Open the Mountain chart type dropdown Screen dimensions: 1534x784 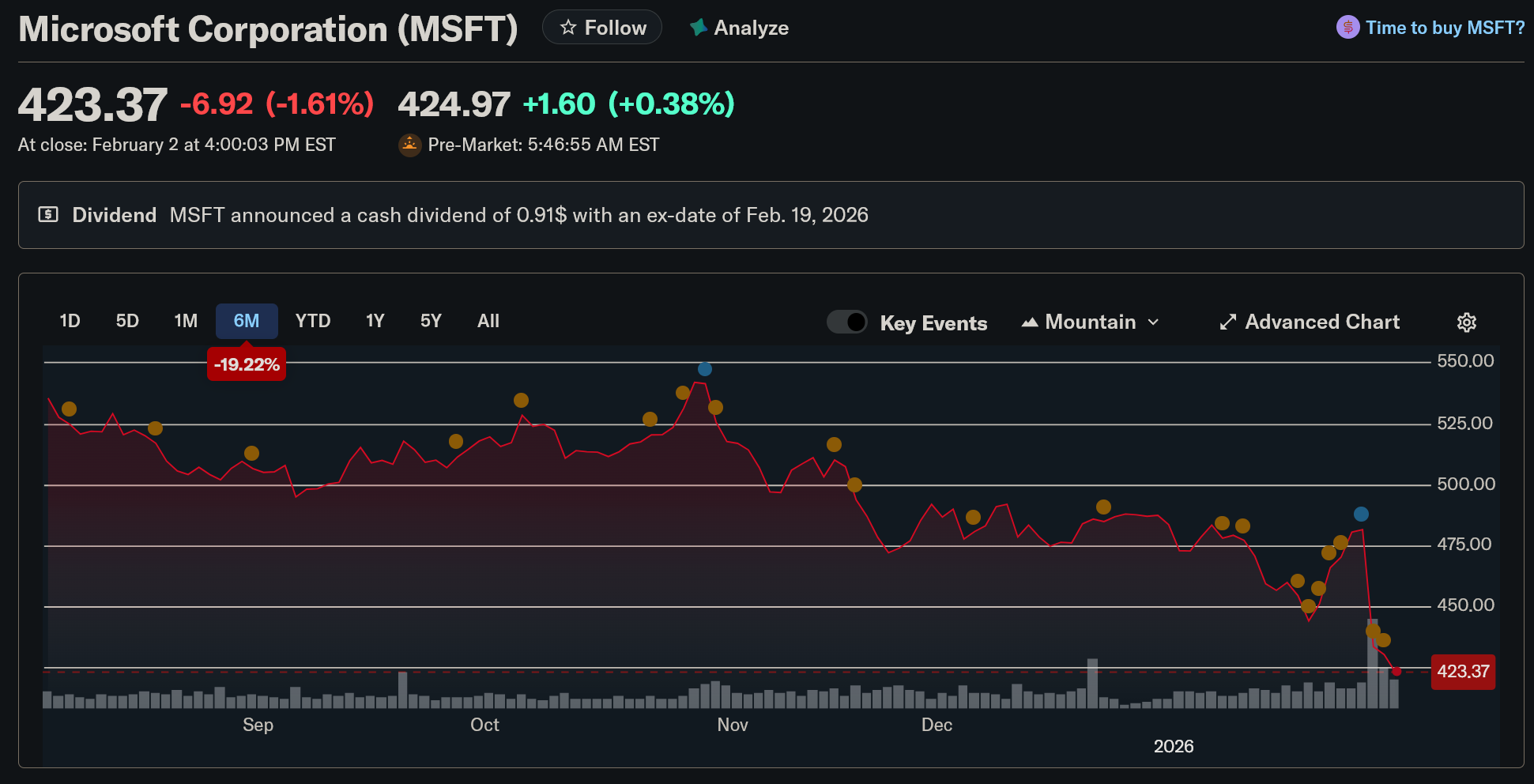coord(1090,322)
